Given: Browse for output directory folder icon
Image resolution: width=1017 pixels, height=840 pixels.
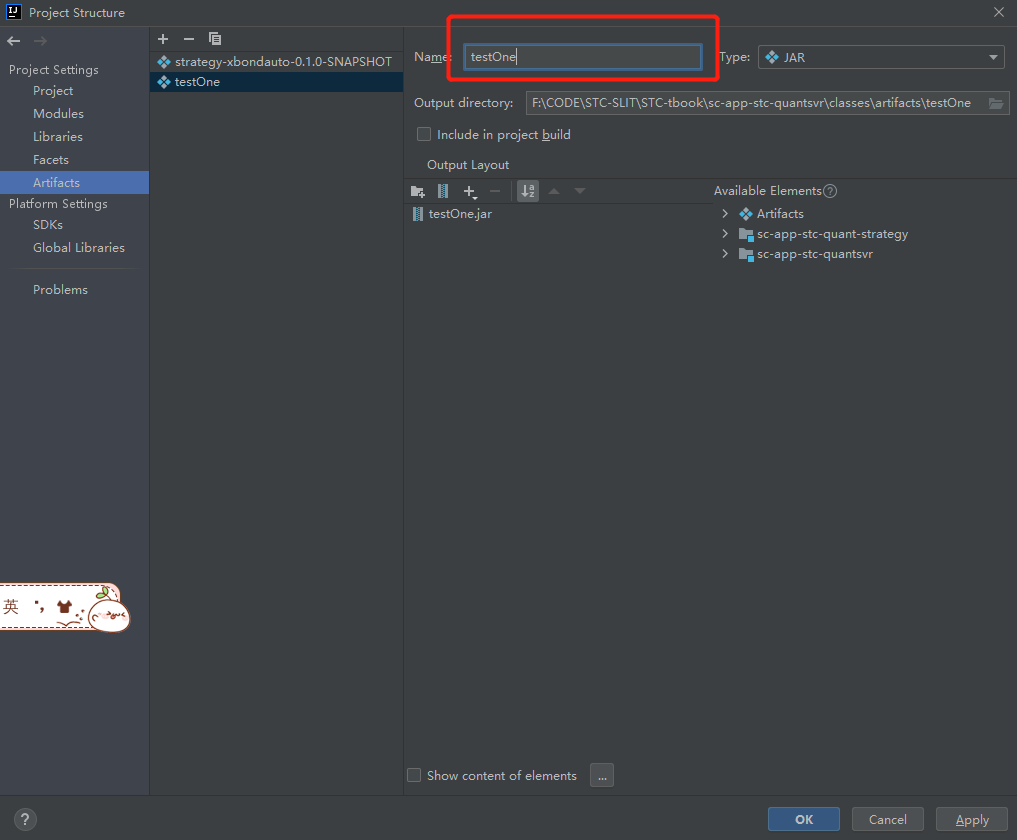Looking at the screenshot, I should coord(996,103).
